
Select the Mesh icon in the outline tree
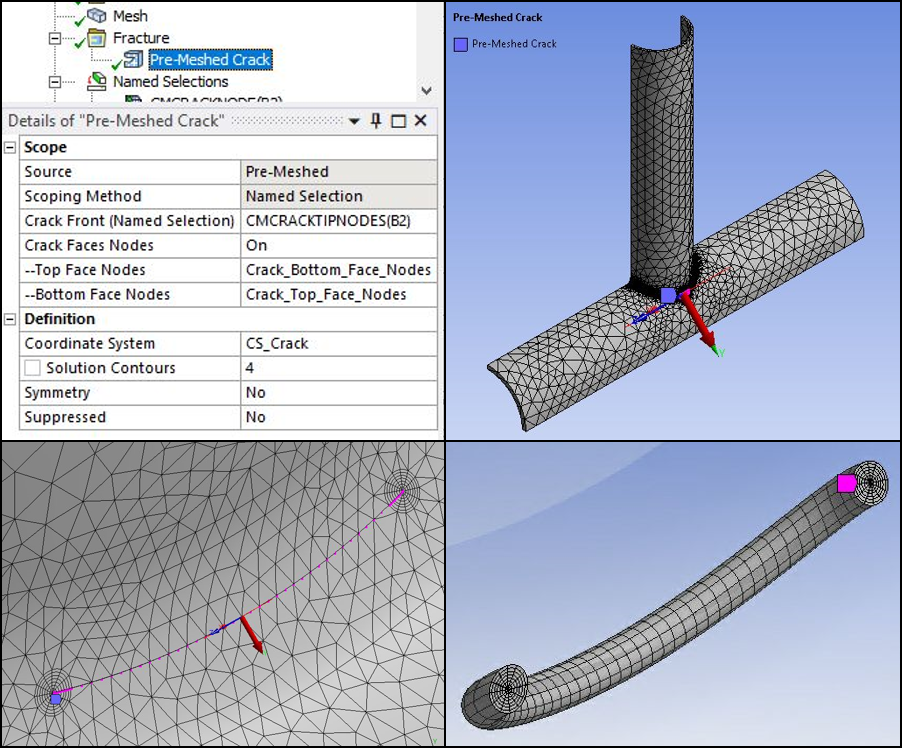click(98, 14)
